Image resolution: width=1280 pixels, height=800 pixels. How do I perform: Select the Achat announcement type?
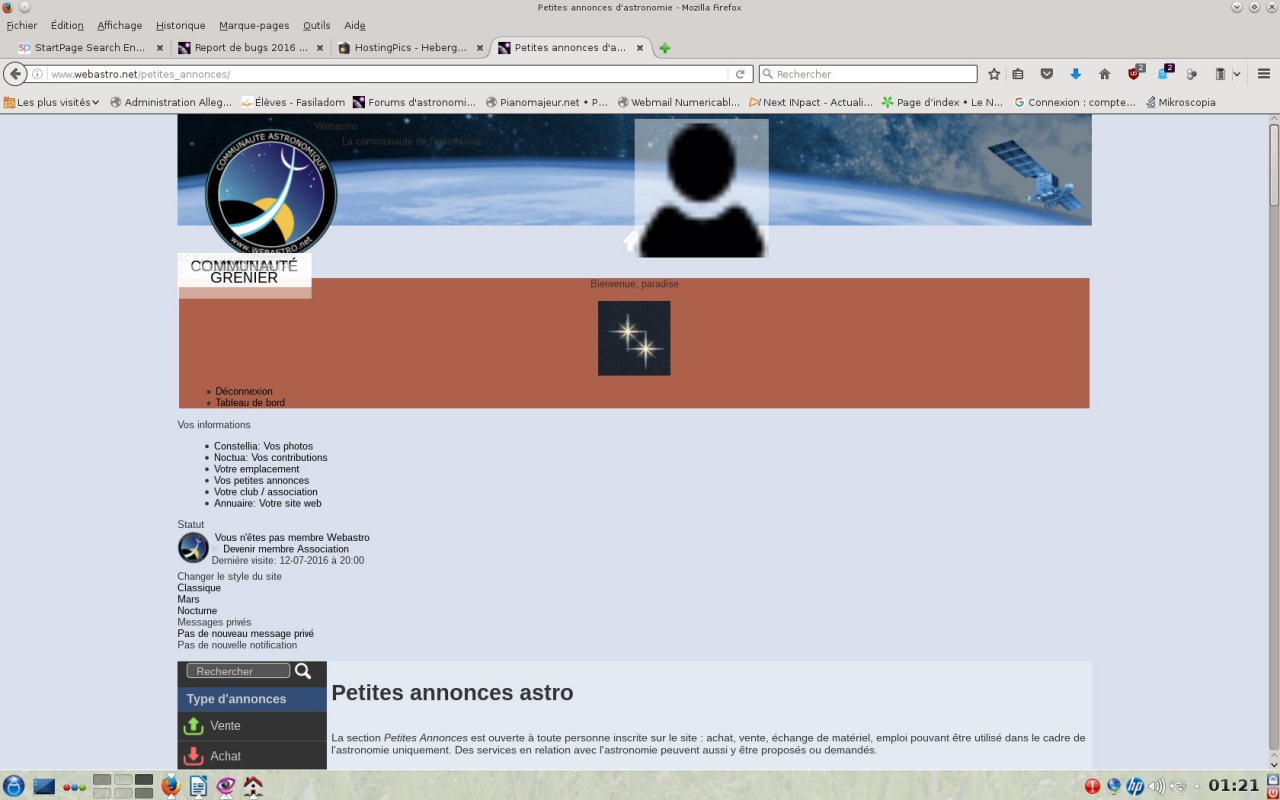point(252,756)
